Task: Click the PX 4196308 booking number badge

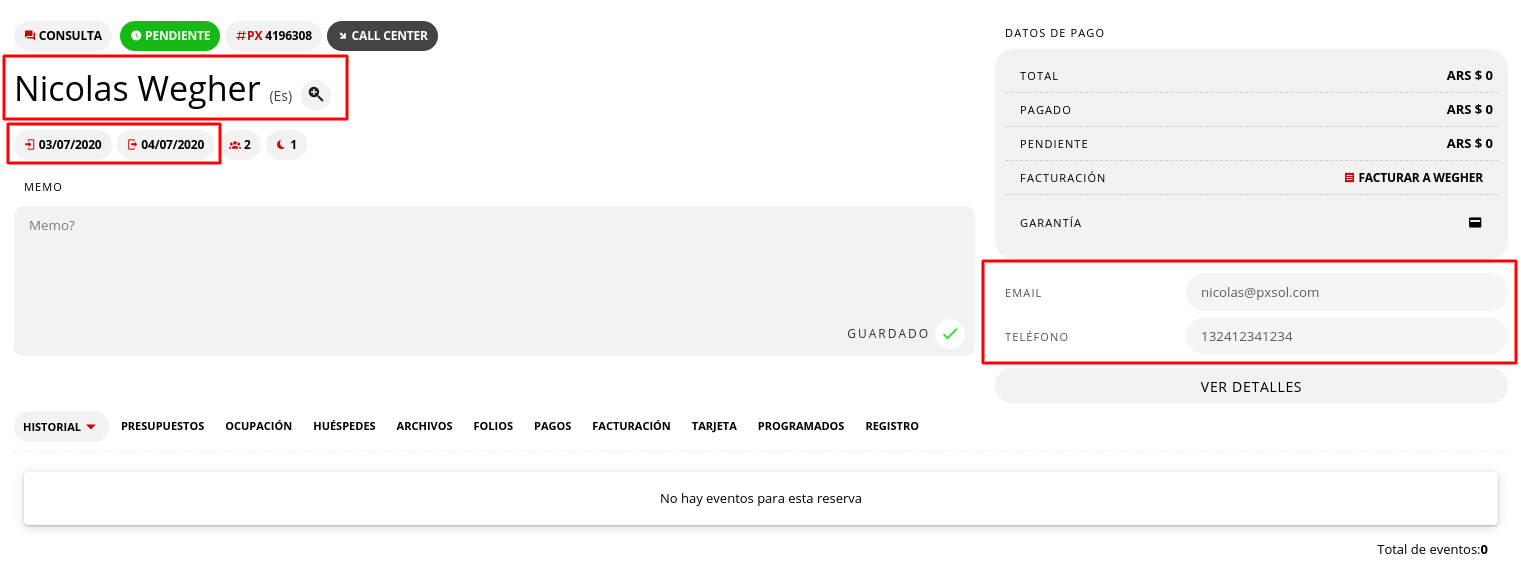Action: click(x=274, y=36)
